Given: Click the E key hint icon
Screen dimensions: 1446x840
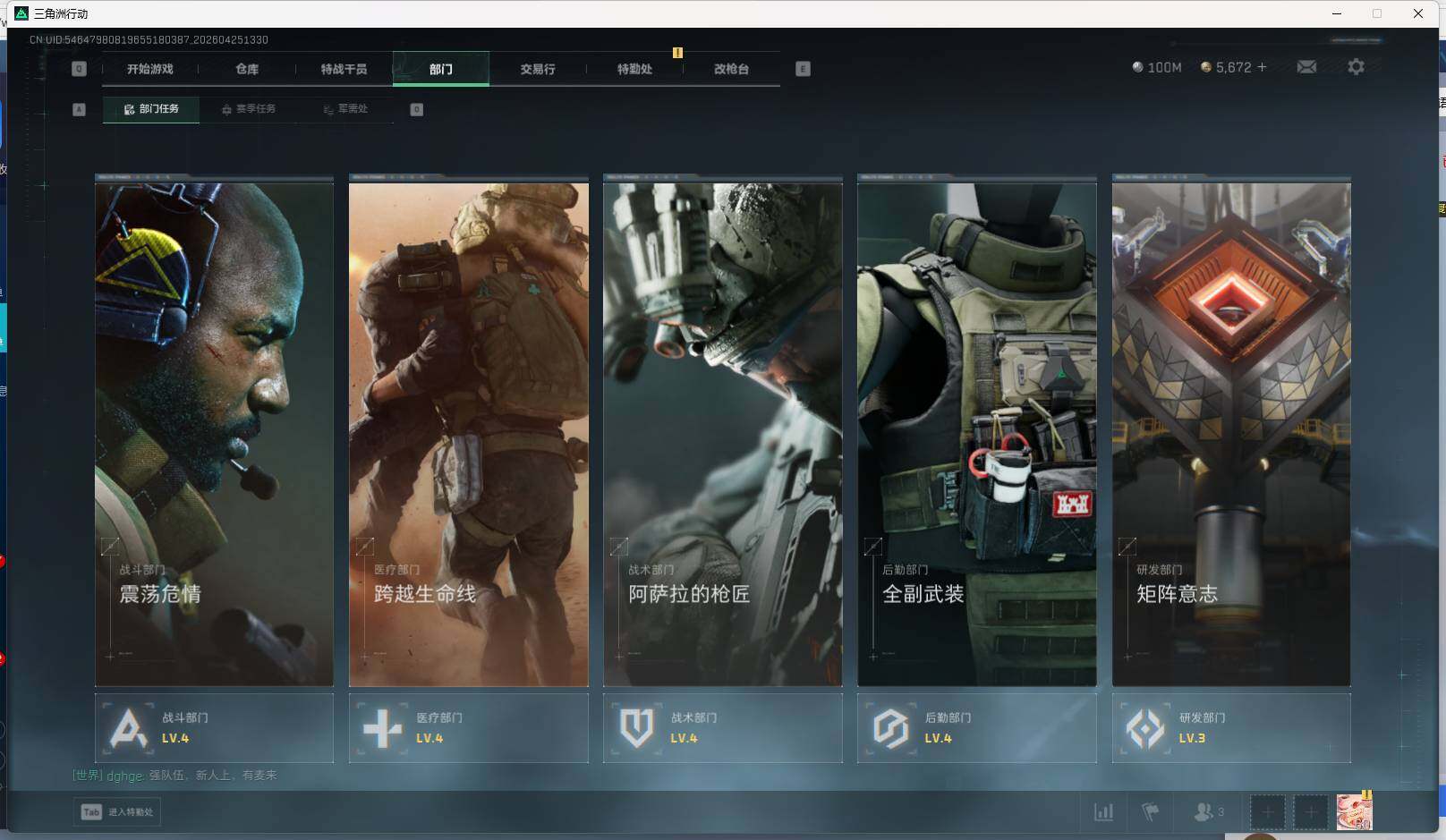Looking at the screenshot, I should pyautogui.click(x=803, y=69).
